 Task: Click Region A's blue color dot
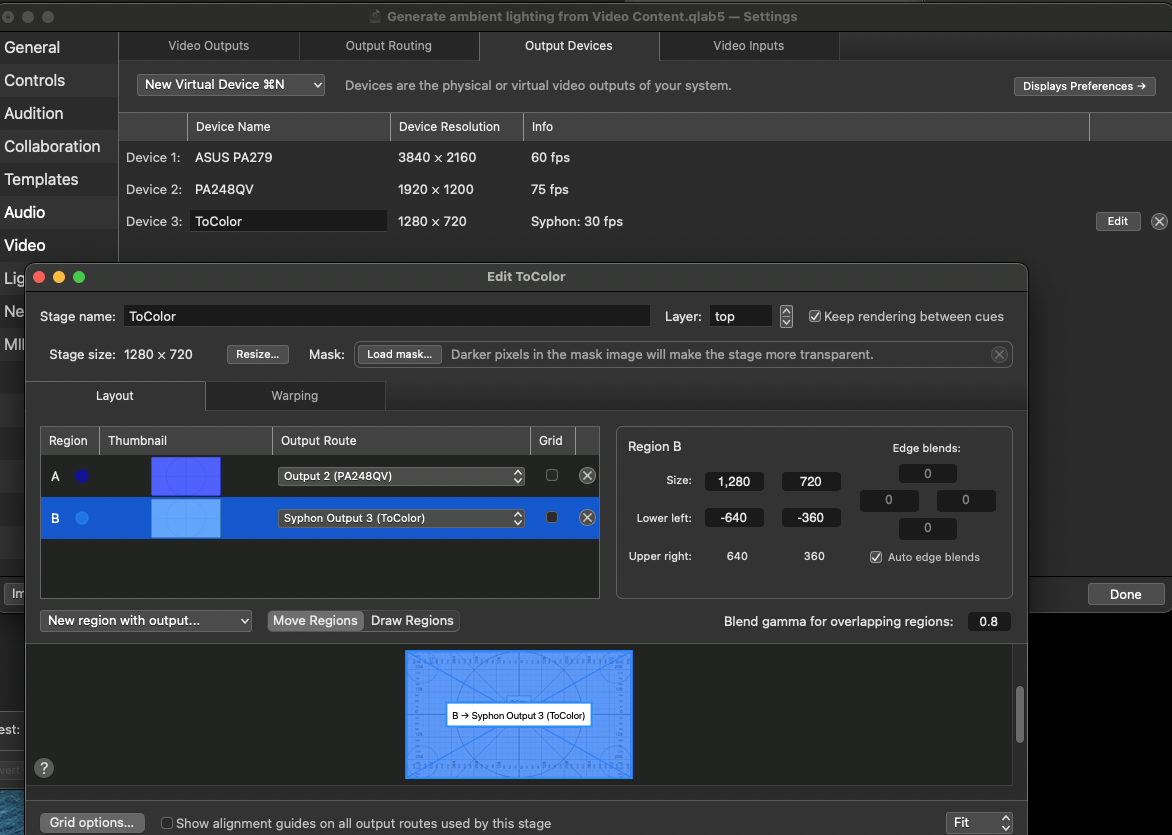pyautogui.click(x=81, y=475)
